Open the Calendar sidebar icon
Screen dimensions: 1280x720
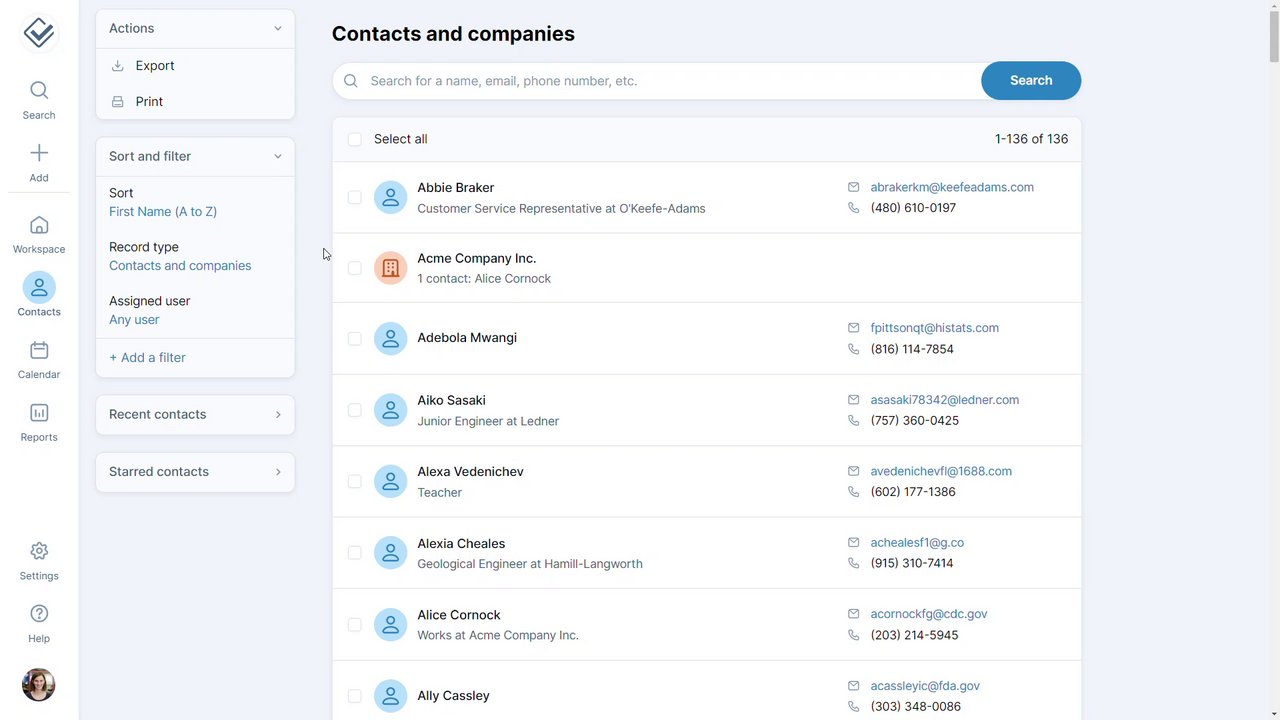point(39,351)
